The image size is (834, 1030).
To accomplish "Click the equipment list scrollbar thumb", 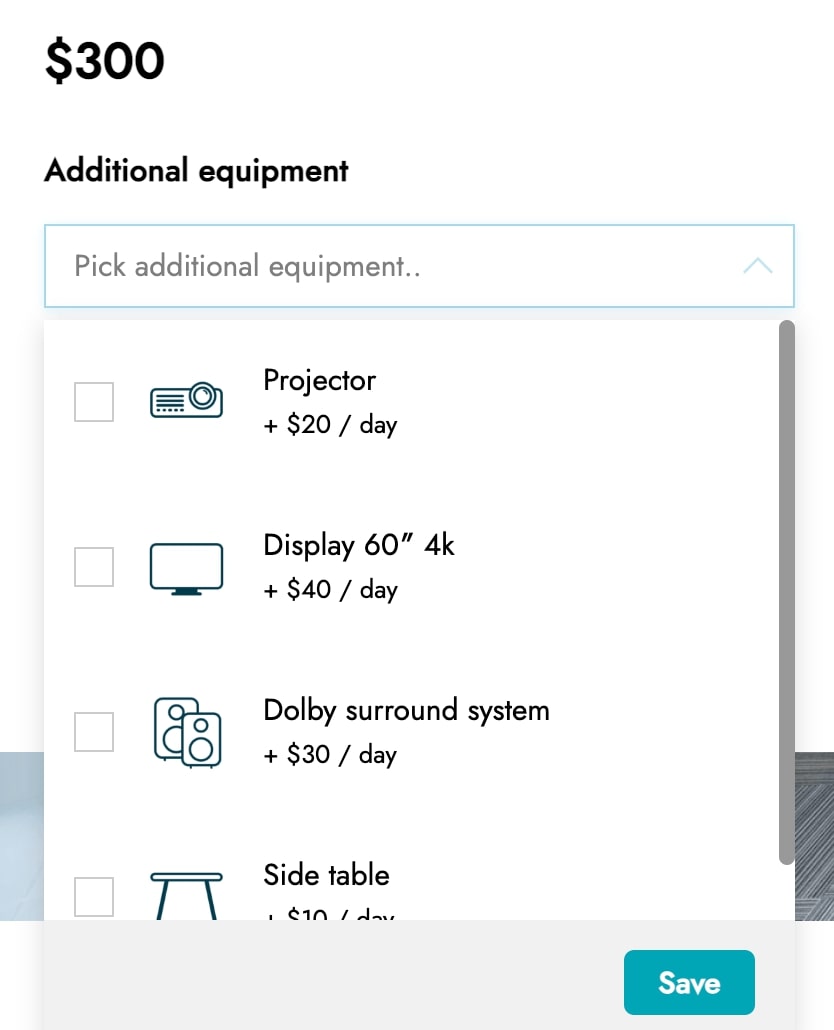I will point(787,593).
